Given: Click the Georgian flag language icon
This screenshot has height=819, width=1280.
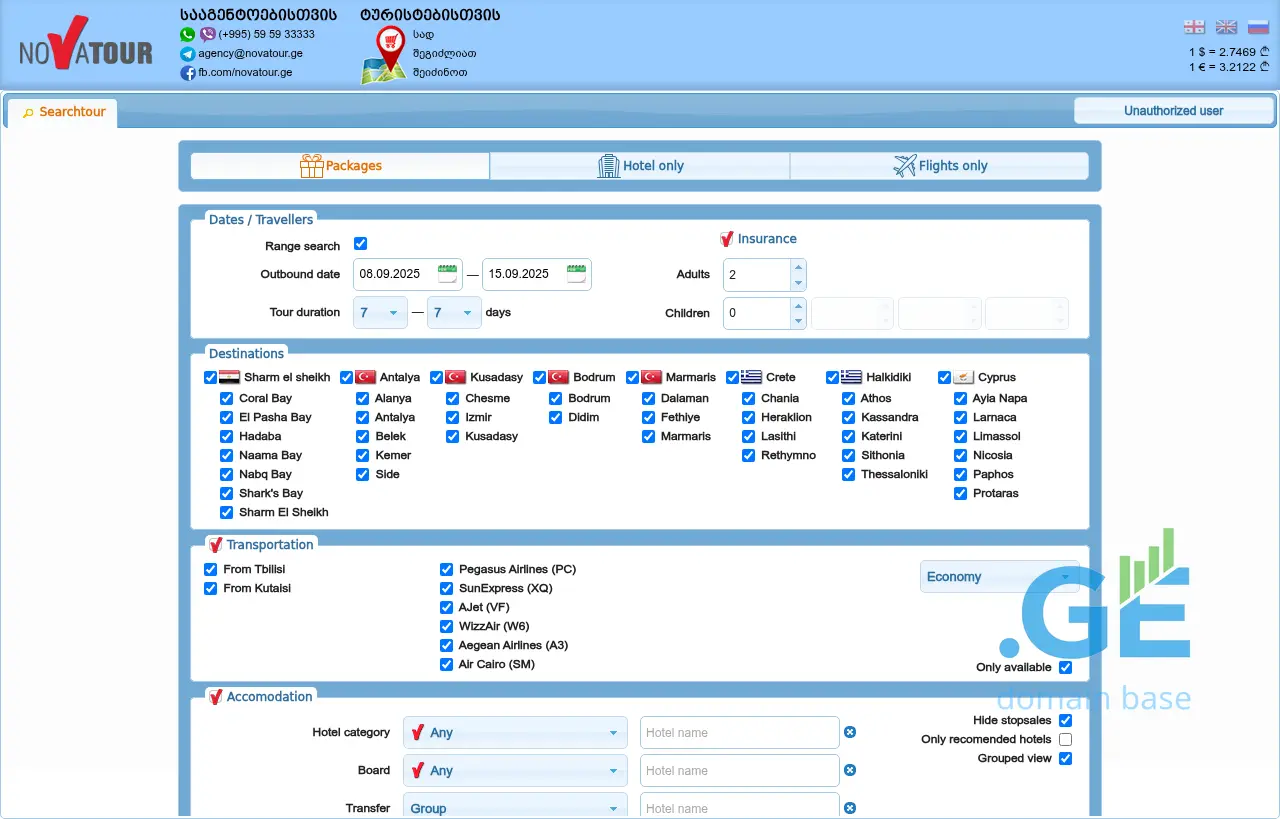Looking at the screenshot, I should [x=1194, y=27].
